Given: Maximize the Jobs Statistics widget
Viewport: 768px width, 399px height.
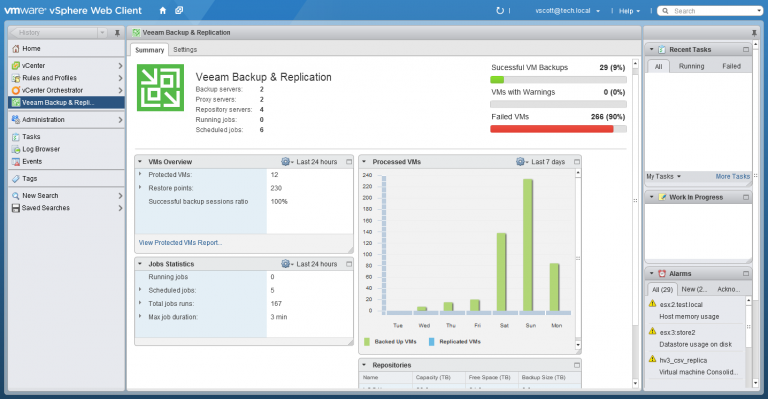Looking at the screenshot, I should coord(349,264).
